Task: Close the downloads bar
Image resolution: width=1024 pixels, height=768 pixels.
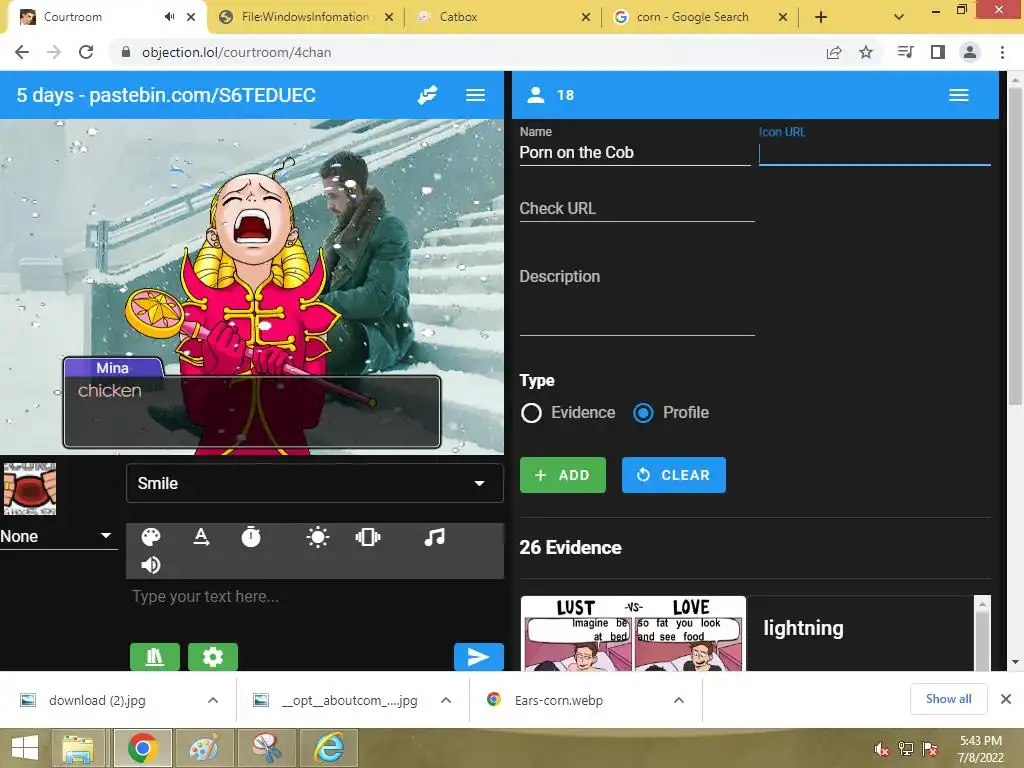Action: (1006, 699)
